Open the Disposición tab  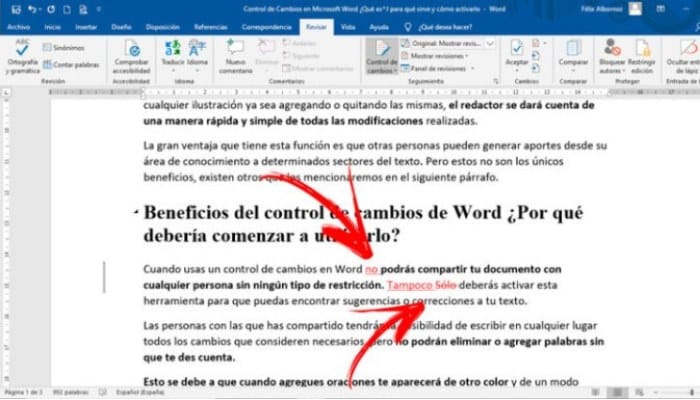pyautogui.click(x=162, y=27)
